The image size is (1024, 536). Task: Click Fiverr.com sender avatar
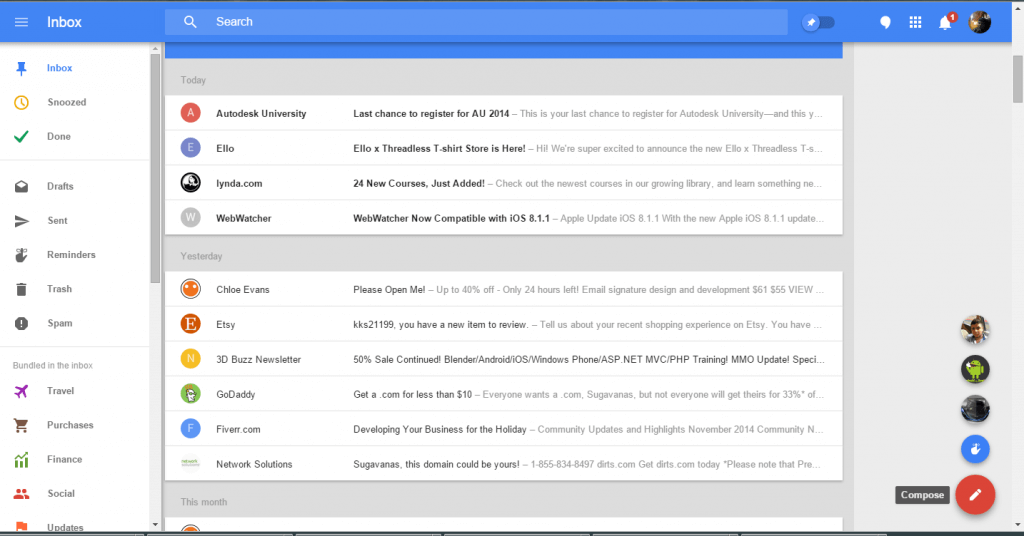[x=191, y=428]
